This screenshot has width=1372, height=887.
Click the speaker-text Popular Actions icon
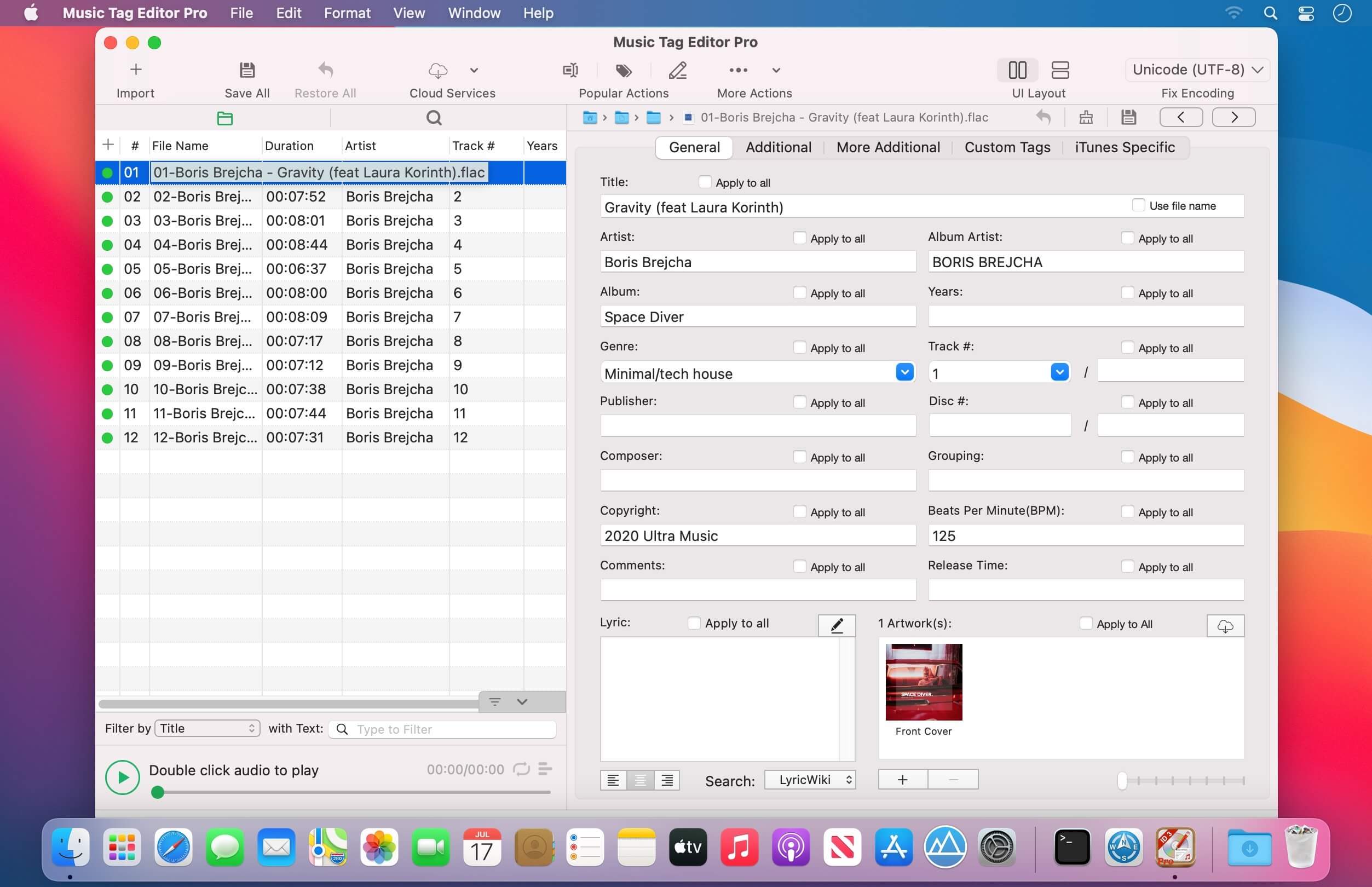tap(570, 70)
